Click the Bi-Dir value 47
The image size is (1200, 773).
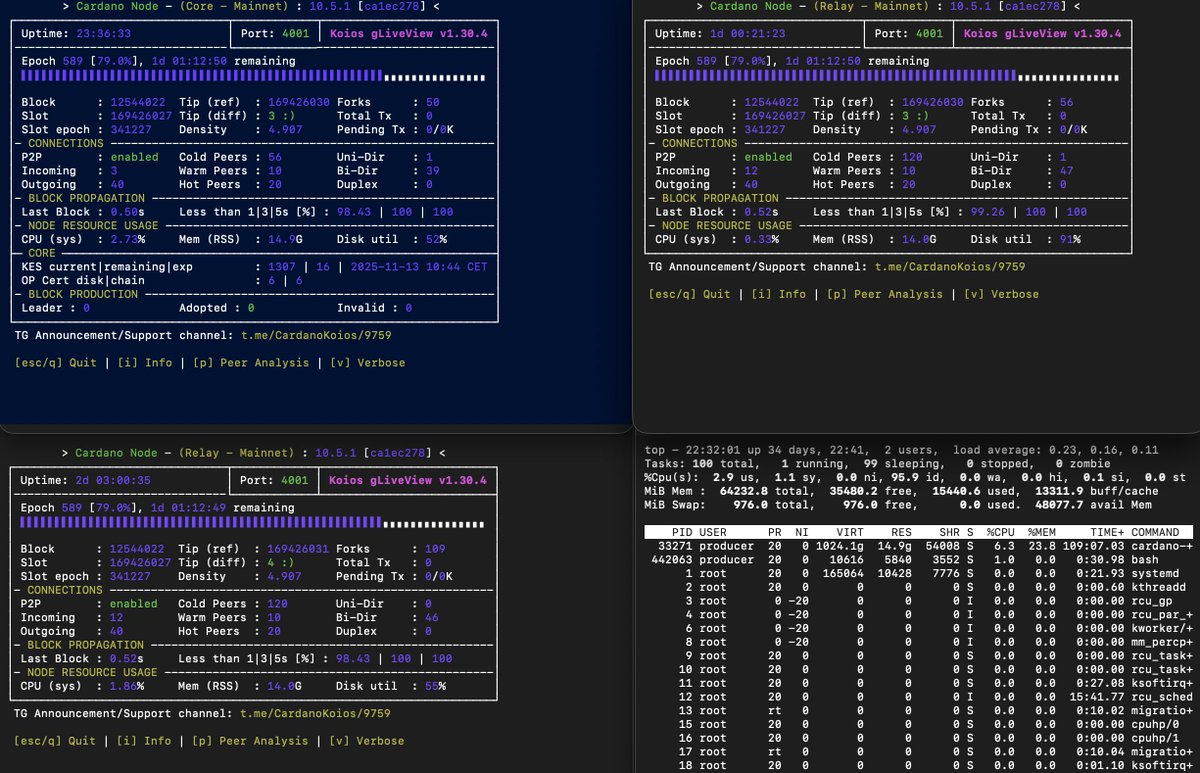coord(1066,171)
